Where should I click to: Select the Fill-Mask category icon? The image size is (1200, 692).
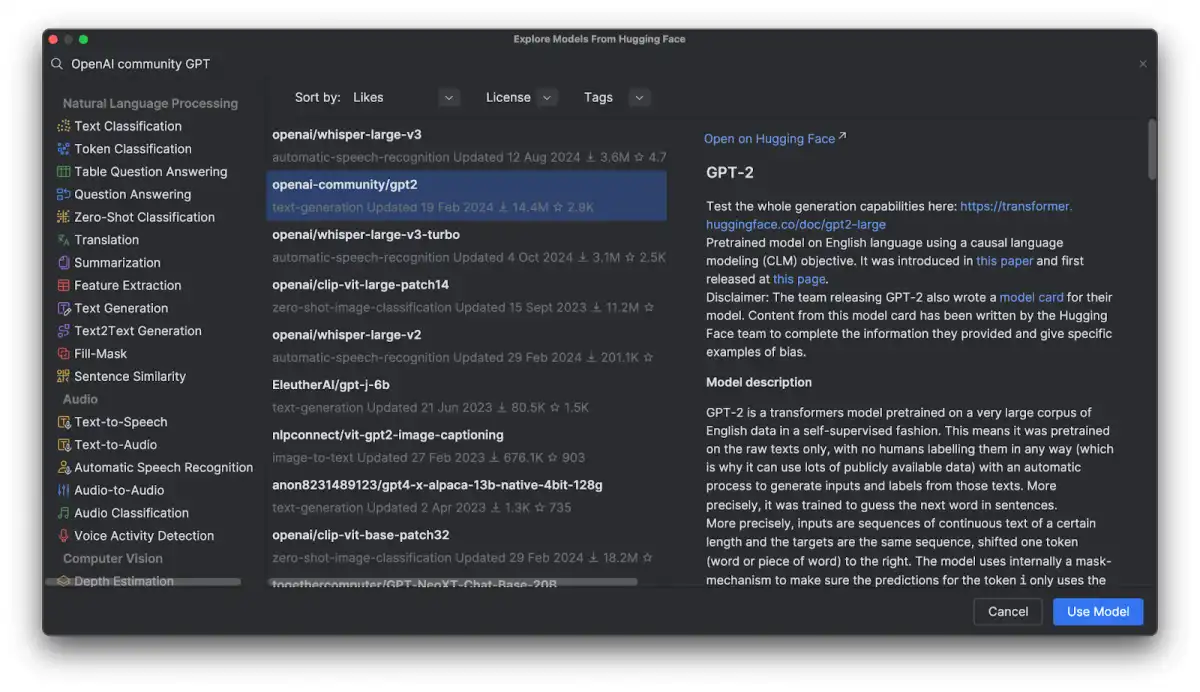64,354
